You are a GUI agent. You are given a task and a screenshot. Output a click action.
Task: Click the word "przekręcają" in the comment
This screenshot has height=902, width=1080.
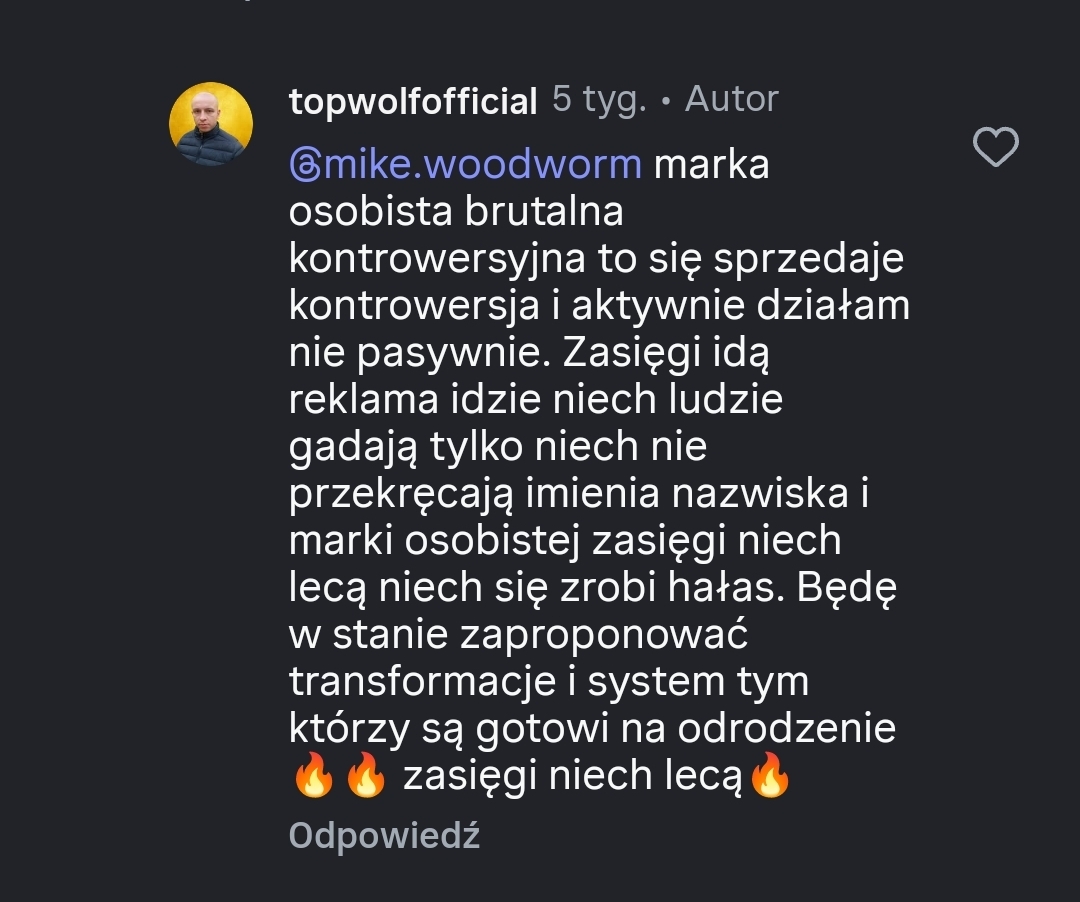coord(400,494)
